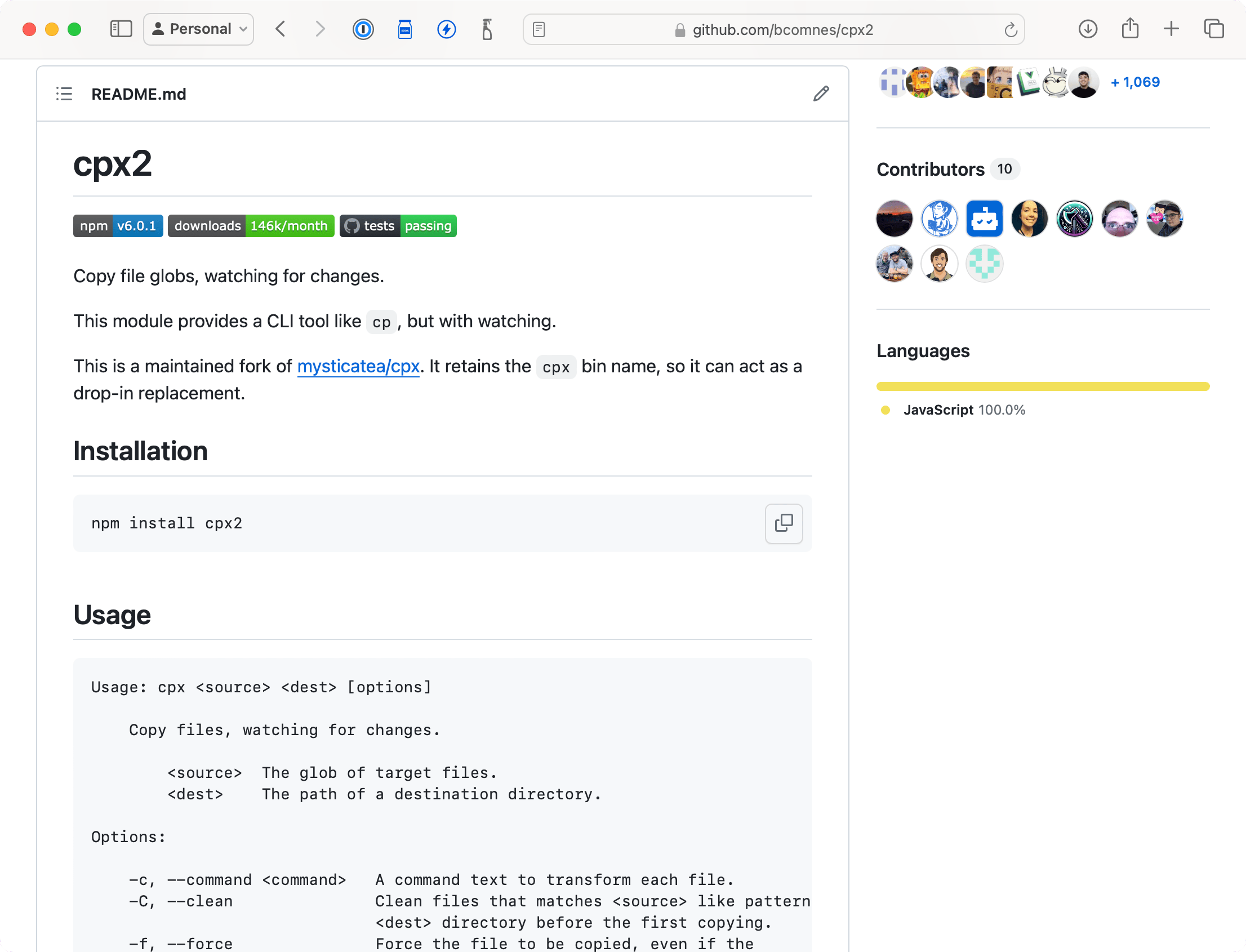Screen dimensions: 1246x952
Task: Show the tab overview
Action: tap(1214, 29)
